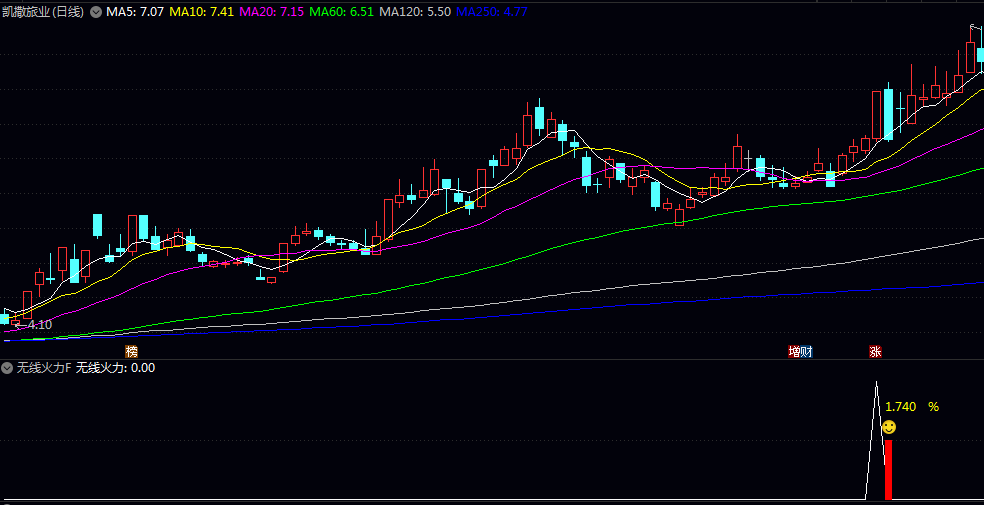The image size is (984, 505).
Task: Click the MA5: 7.07 label
Action: [136, 12]
